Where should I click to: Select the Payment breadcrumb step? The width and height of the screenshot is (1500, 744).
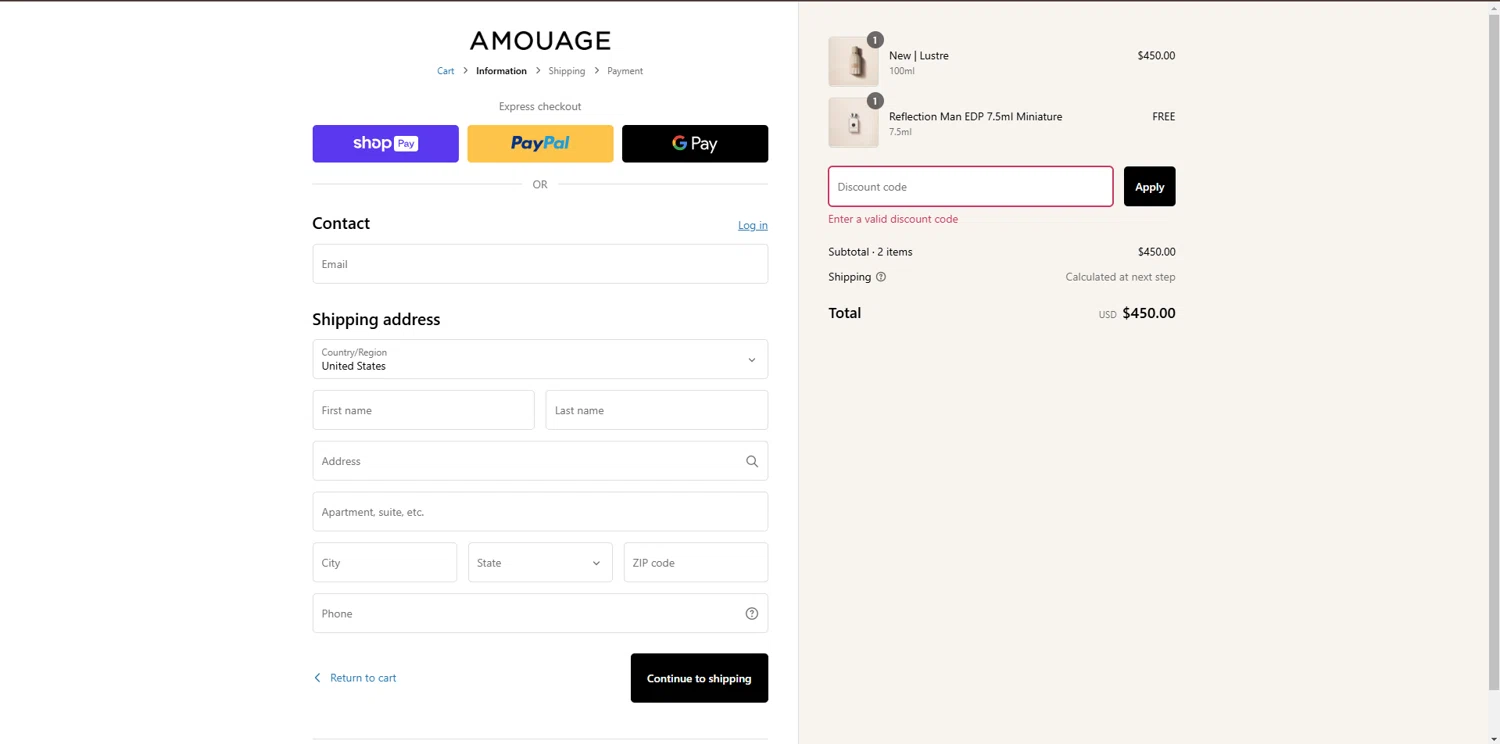[x=625, y=71]
